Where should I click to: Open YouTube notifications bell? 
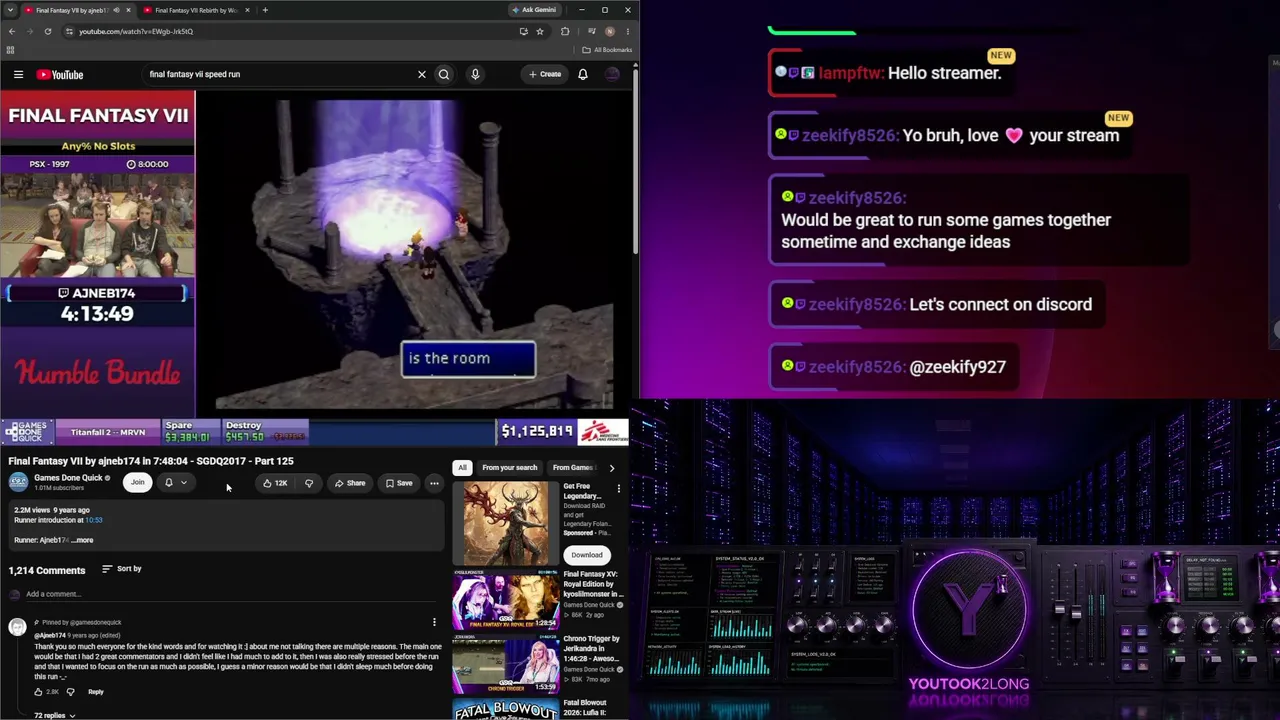click(x=583, y=74)
